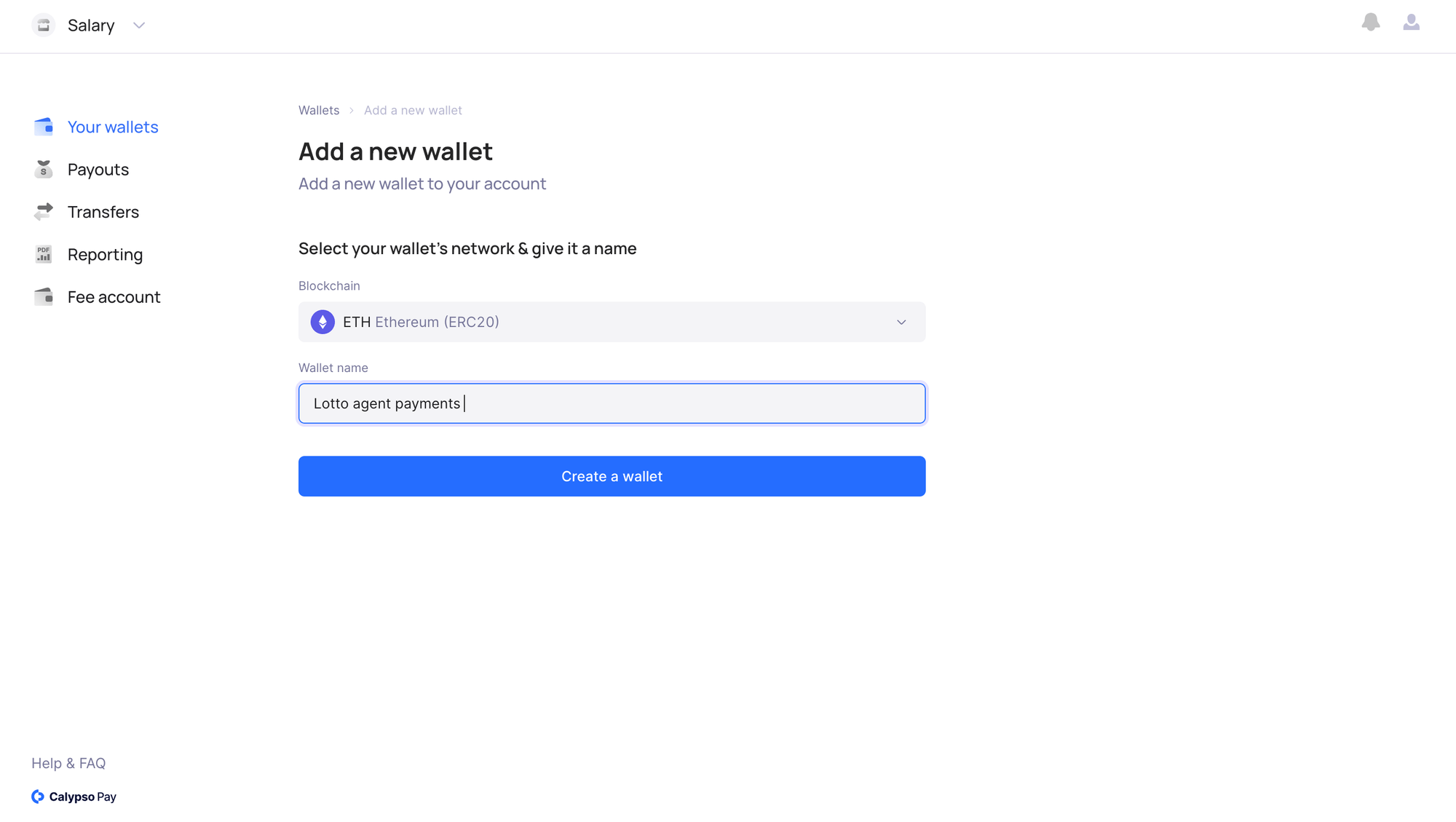The width and height of the screenshot is (1456, 822).
Task: Click the Ethereum logo in the Blockchain field
Action: coord(322,321)
